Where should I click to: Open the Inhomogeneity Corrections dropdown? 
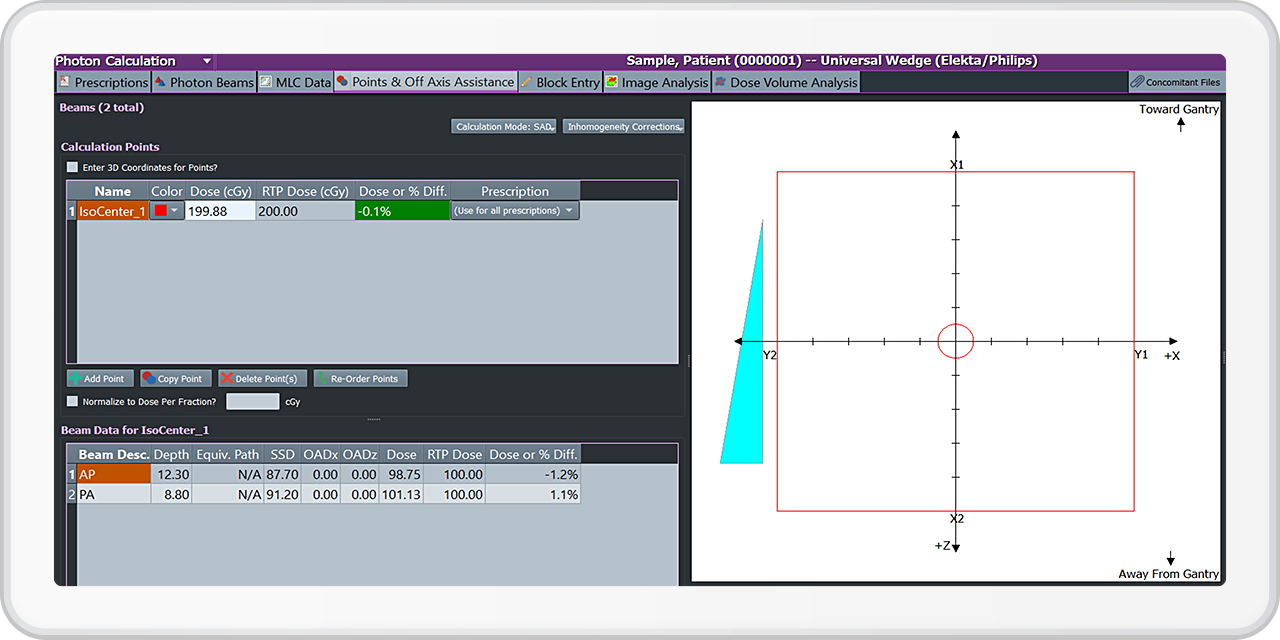coord(623,127)
